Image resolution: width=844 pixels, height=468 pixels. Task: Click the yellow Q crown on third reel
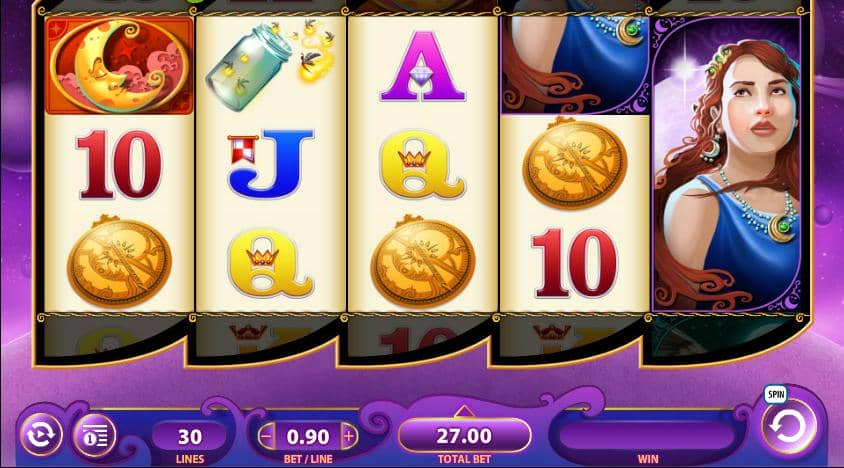coord(423,164)
